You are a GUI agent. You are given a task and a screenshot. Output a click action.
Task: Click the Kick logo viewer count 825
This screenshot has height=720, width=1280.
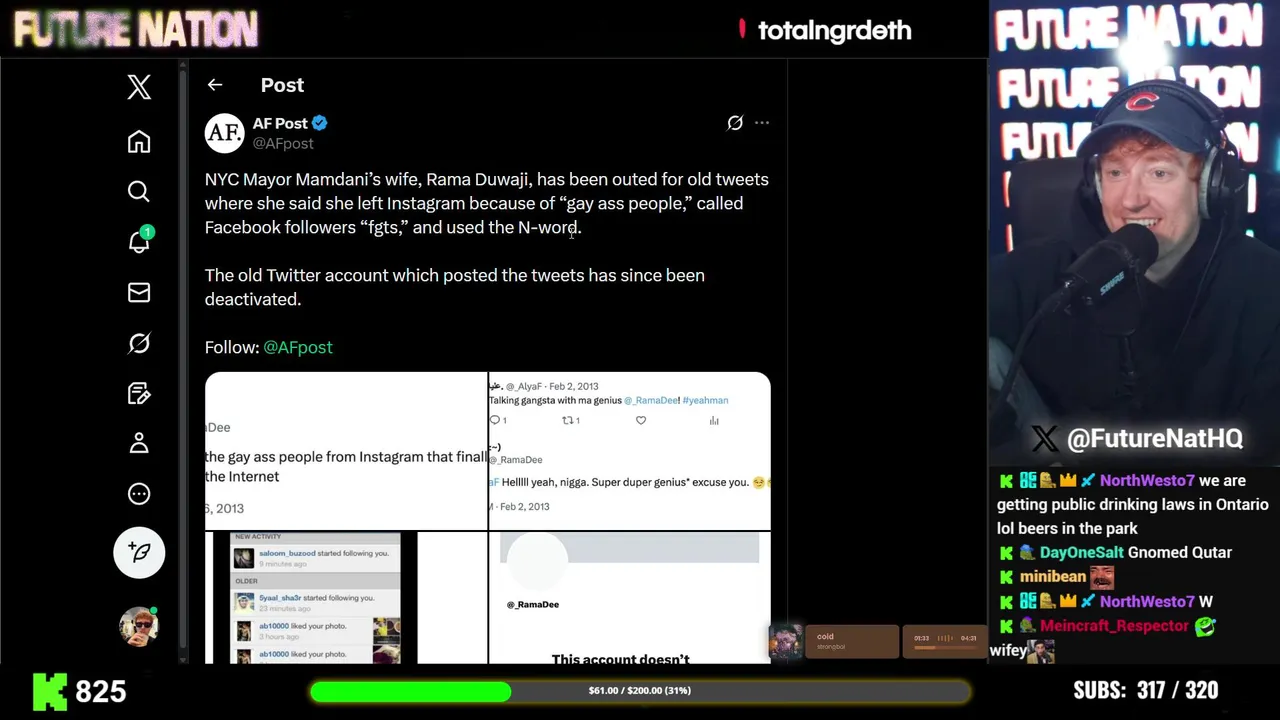pos(80,691)
